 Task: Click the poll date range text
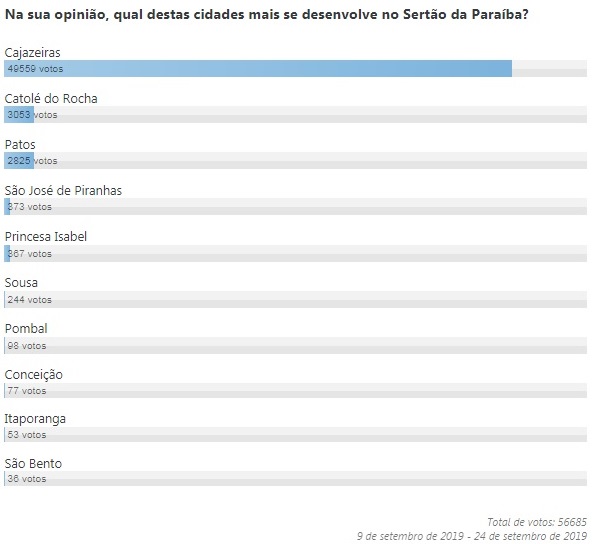point(471,536)
